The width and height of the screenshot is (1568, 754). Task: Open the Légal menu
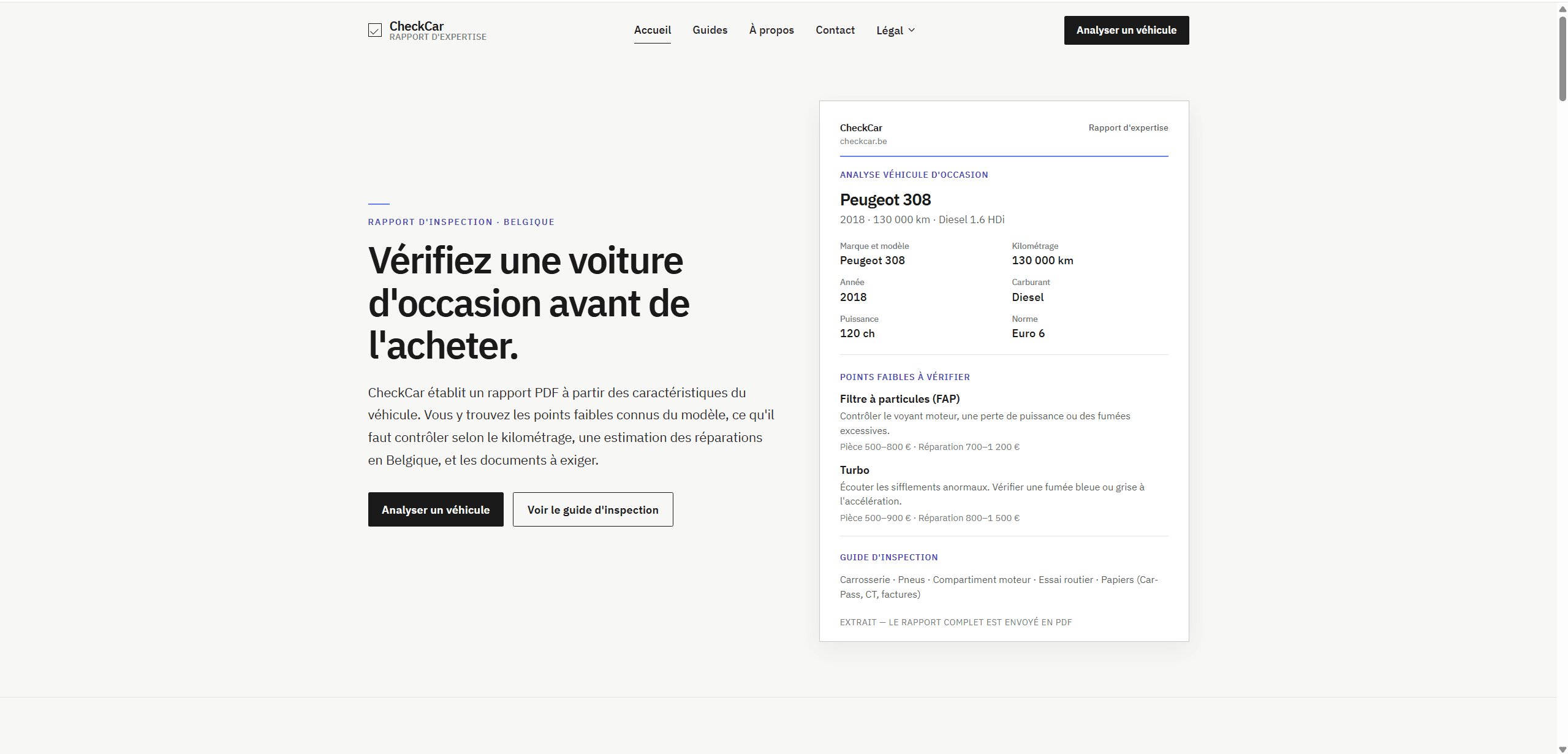click(x=895, y=30)
